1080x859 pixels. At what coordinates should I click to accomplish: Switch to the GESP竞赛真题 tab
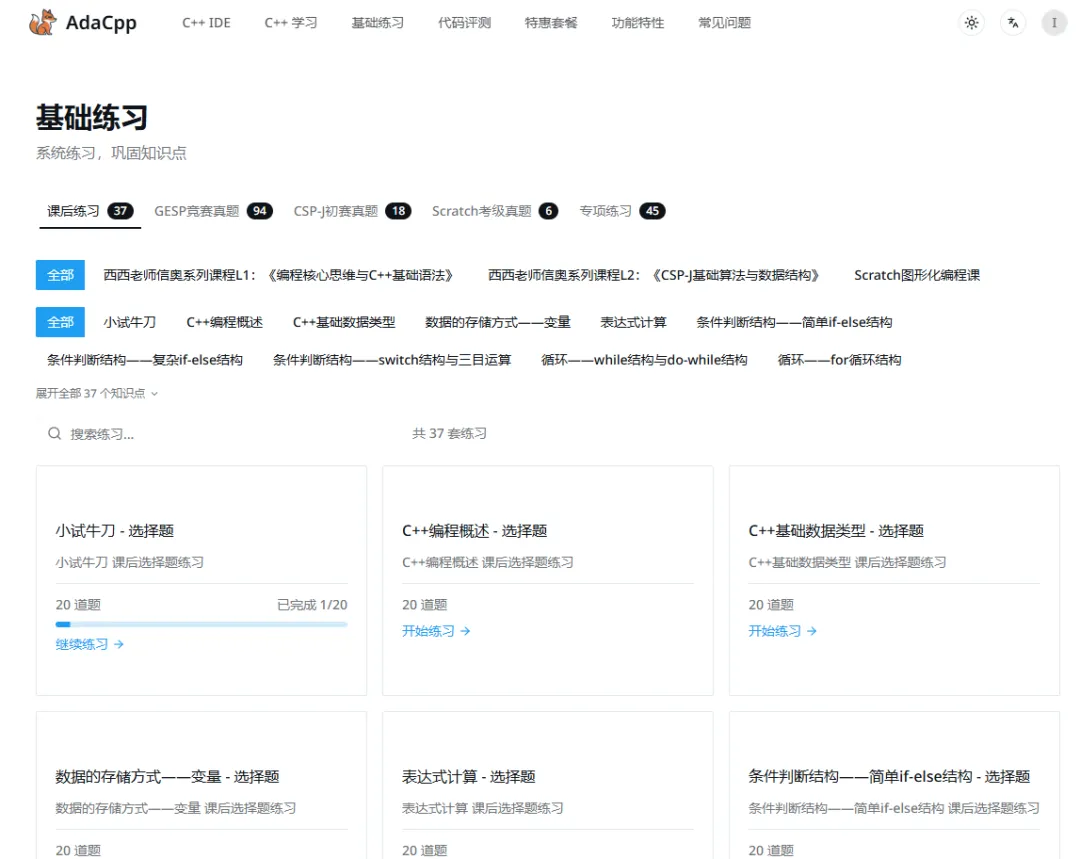(x=213, y=211)
